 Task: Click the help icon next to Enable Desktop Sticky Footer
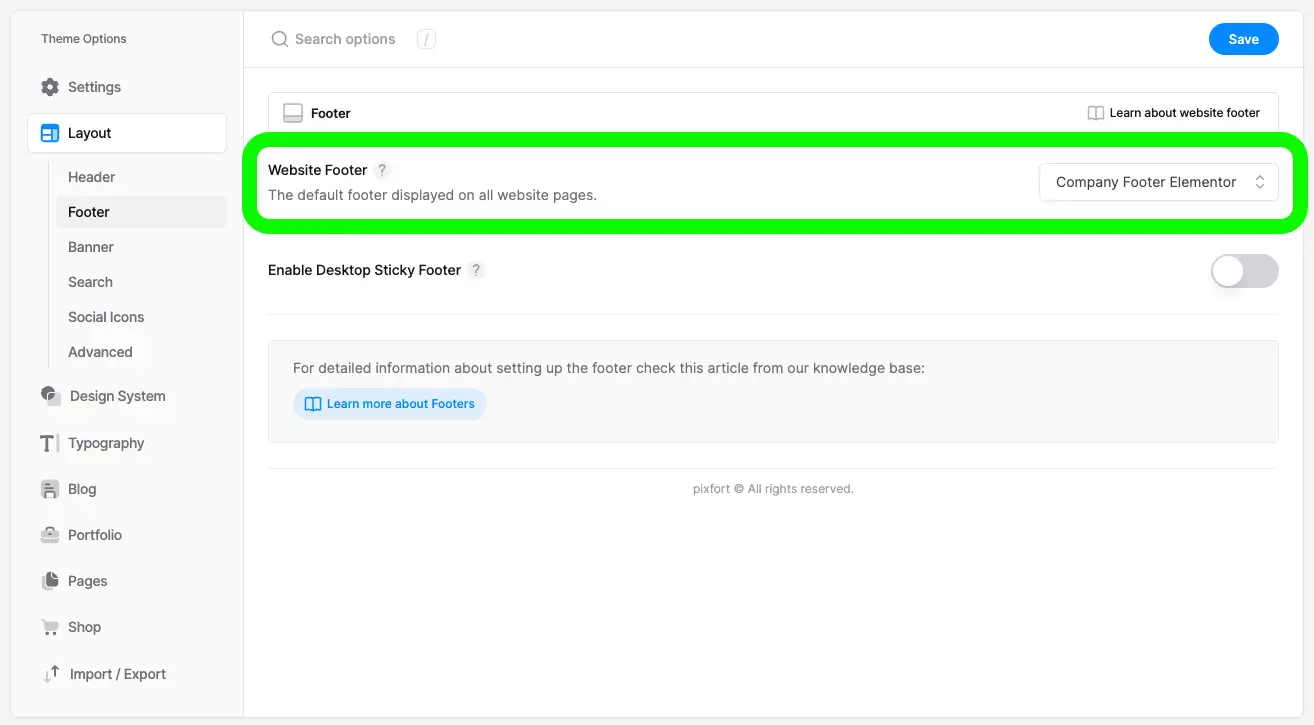click(476, 270)
